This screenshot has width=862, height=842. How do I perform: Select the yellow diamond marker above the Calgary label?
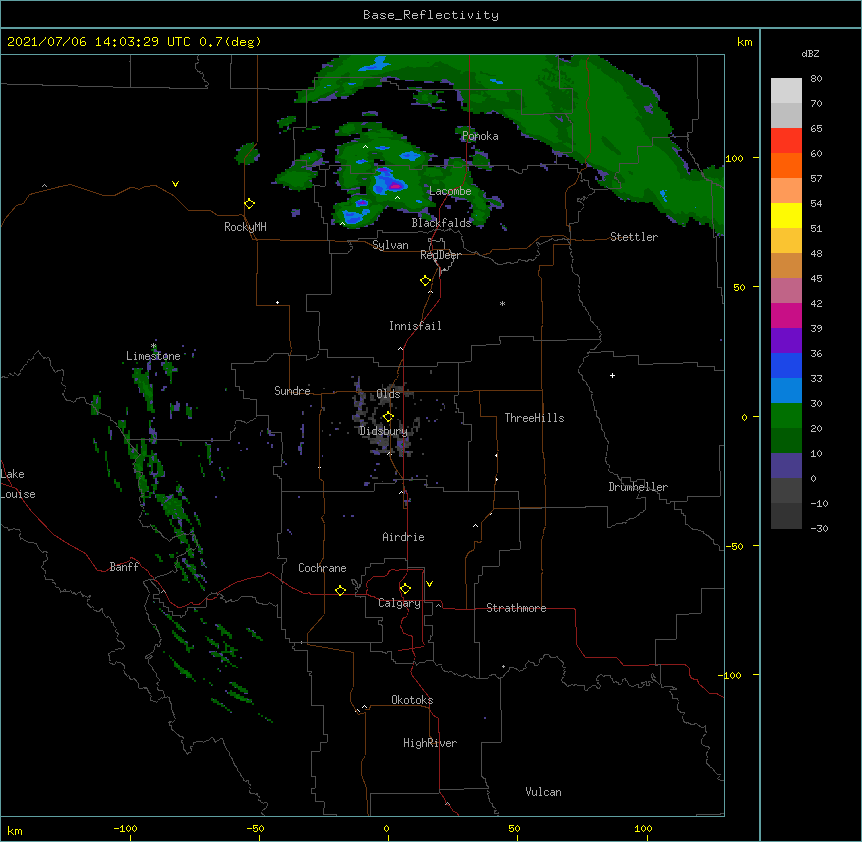click(x=405, y=589)
